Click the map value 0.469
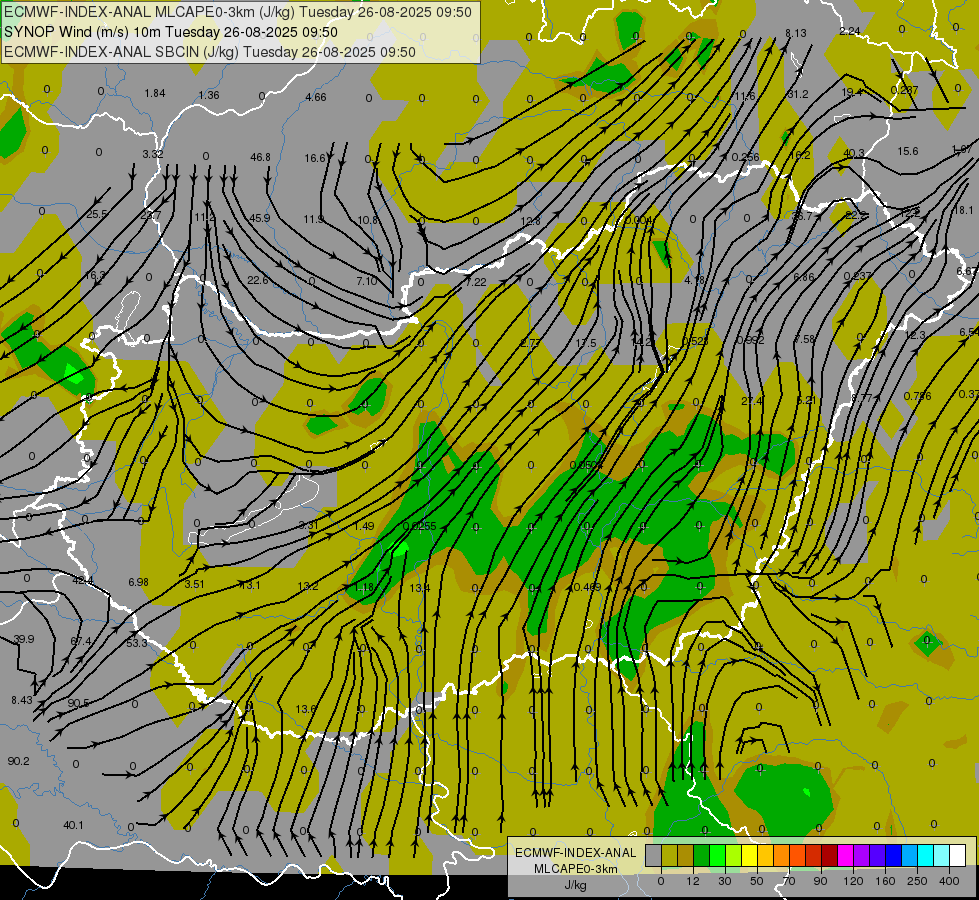The width and height of the screenshot is (979, 900). 587,587
